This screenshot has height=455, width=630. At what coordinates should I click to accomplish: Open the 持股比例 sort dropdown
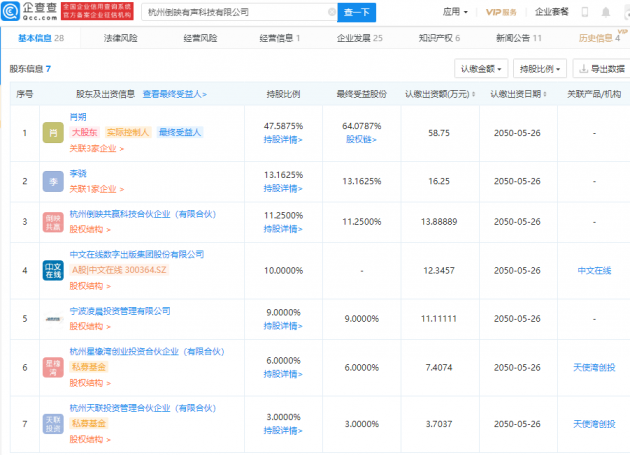point(541,69)
